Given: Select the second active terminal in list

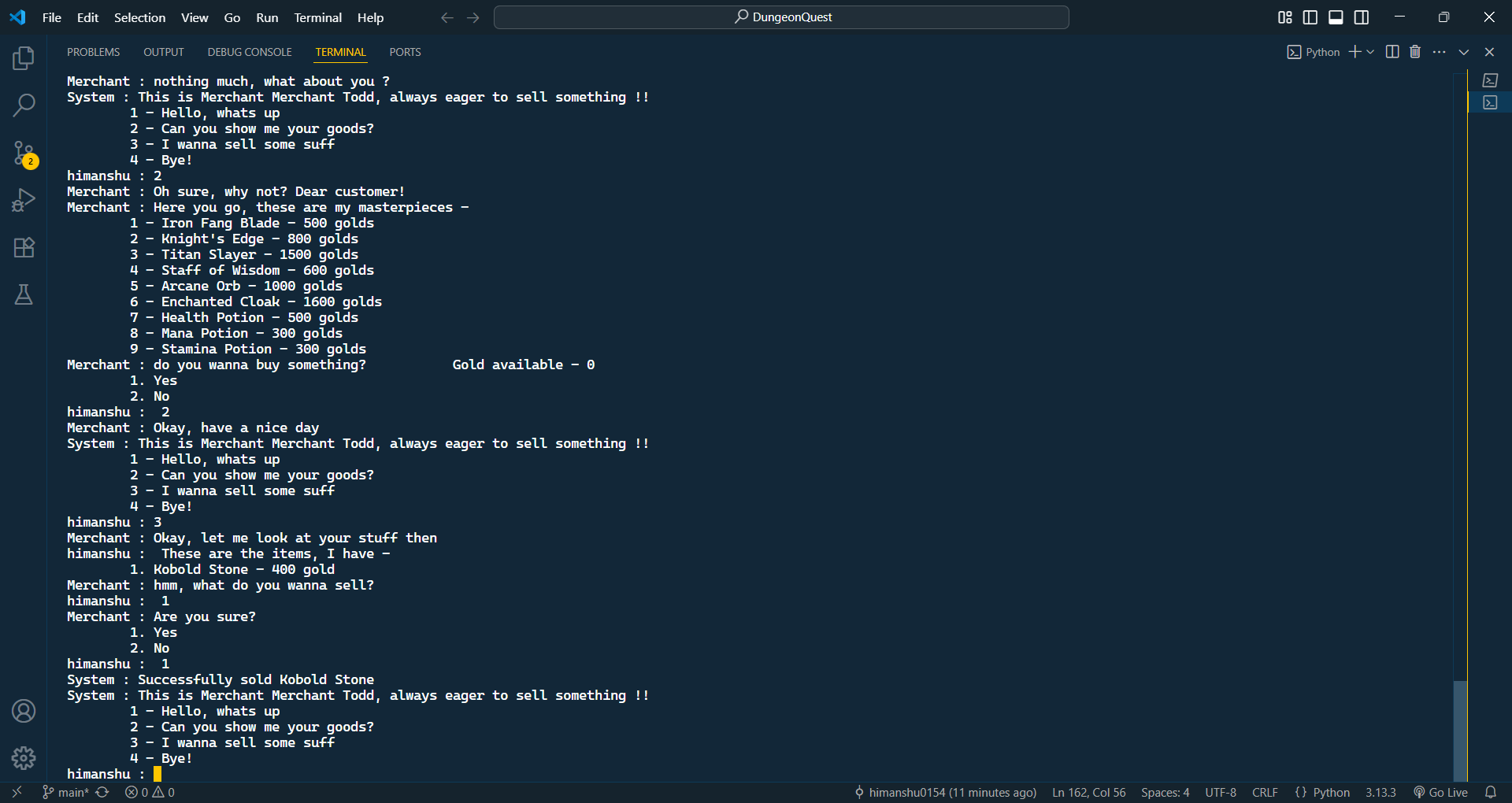Looking at the screenshot, I should [1490, 102].
